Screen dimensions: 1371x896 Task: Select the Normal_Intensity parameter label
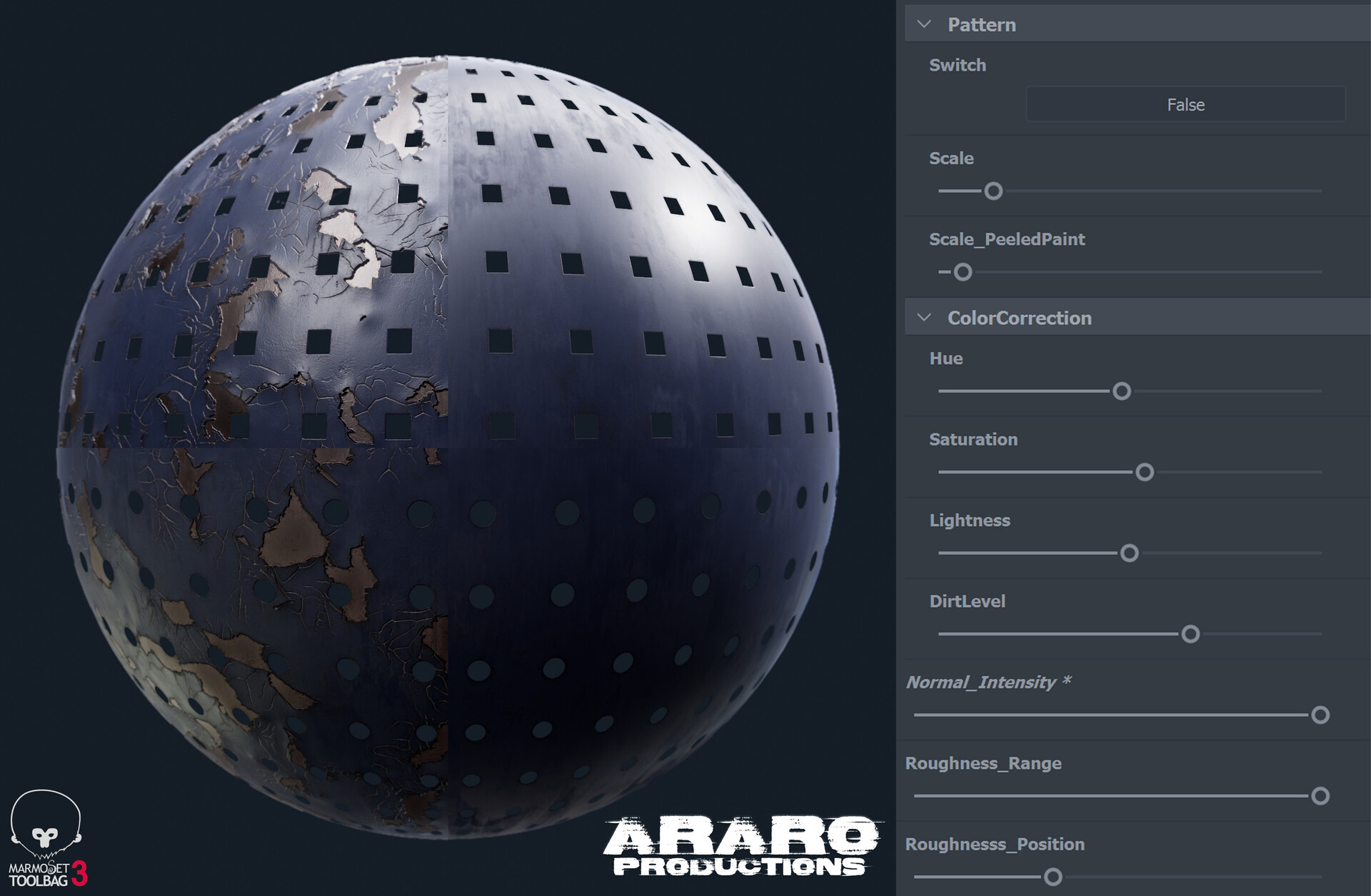point(988,683)
